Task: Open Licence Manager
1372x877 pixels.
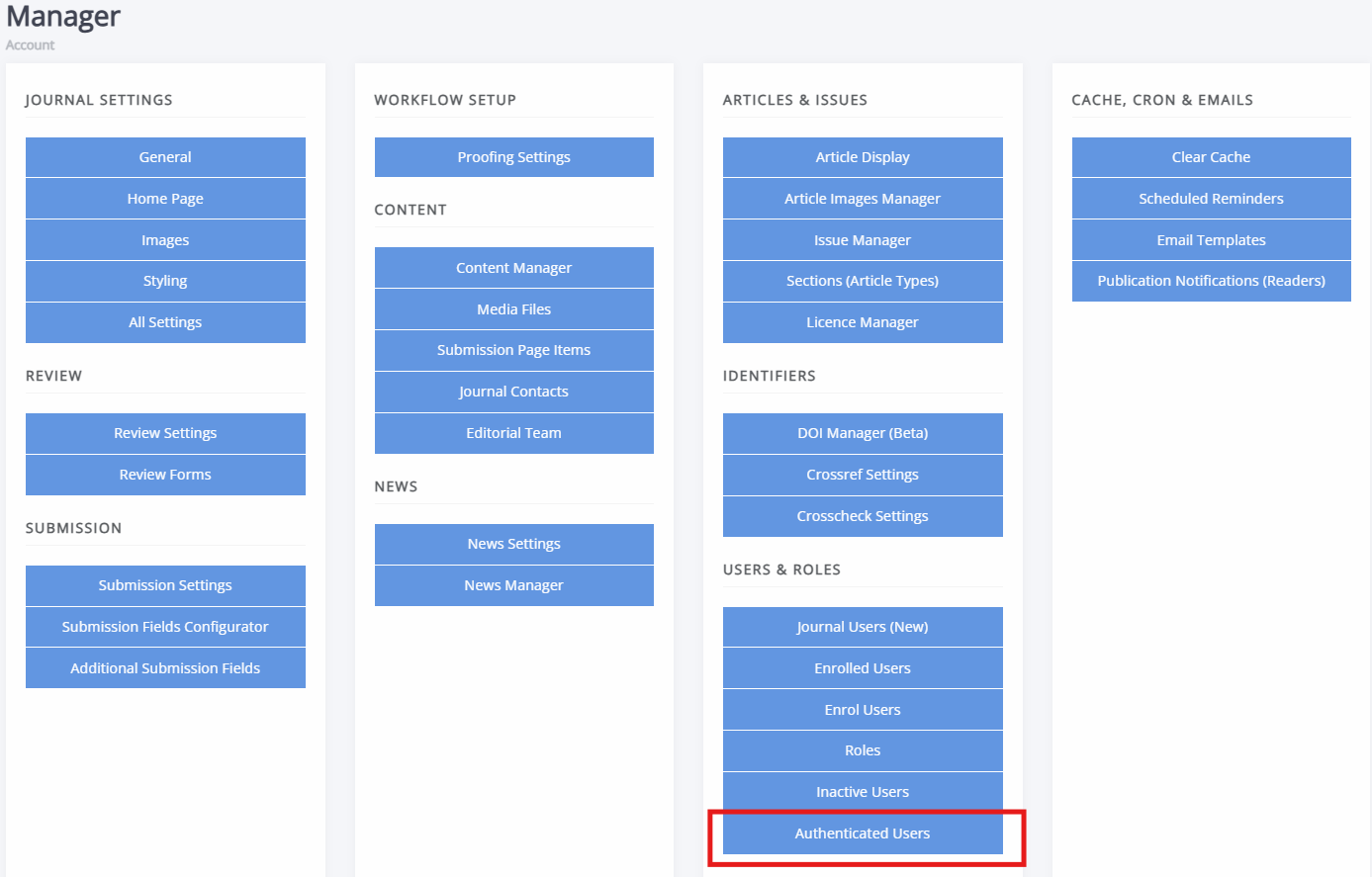Action: 863,322
